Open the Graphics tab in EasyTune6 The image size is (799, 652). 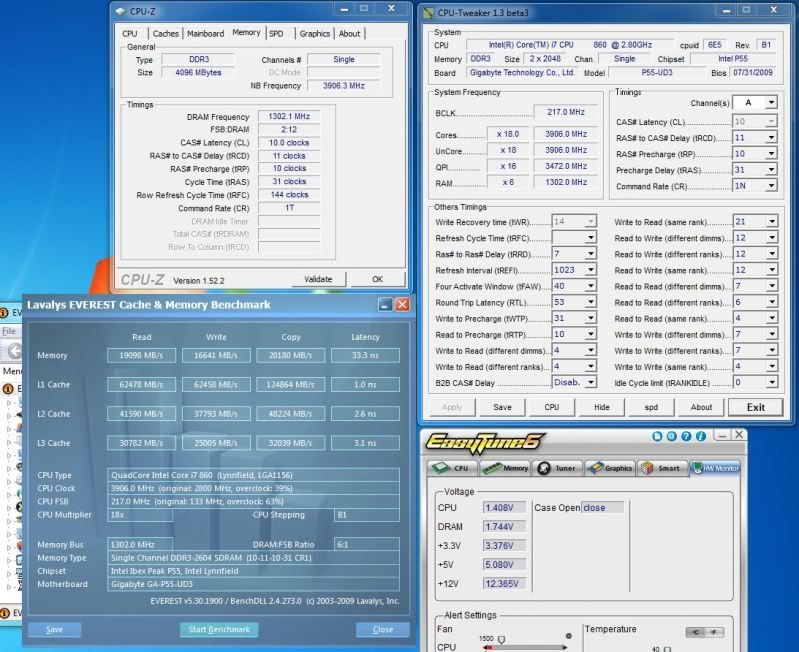610,468
